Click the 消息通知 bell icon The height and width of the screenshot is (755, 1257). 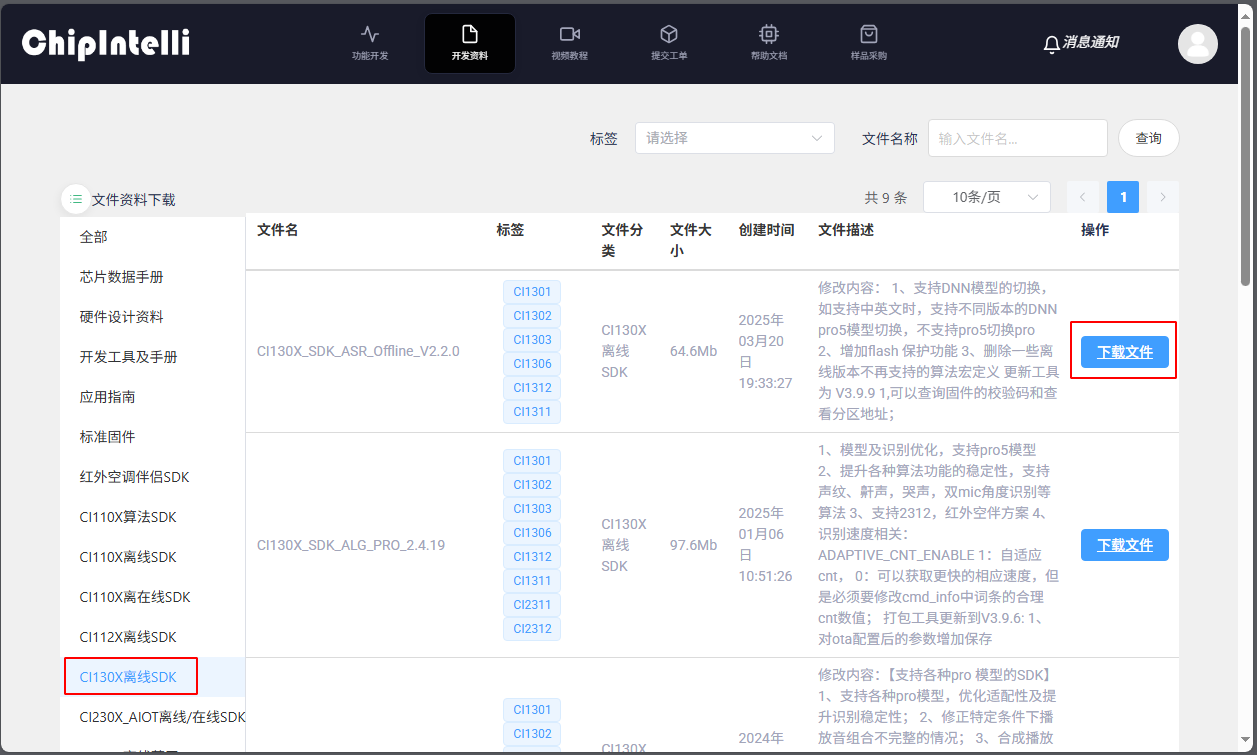click(x=1051, y=44)
